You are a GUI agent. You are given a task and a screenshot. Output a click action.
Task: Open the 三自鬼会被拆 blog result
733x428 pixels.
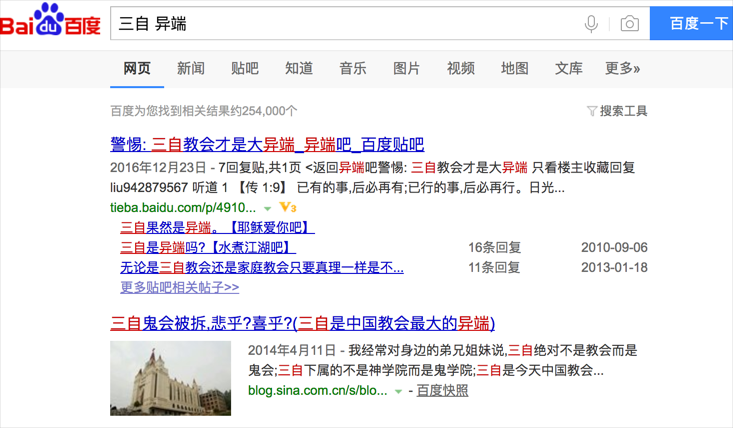click(302, 323)
